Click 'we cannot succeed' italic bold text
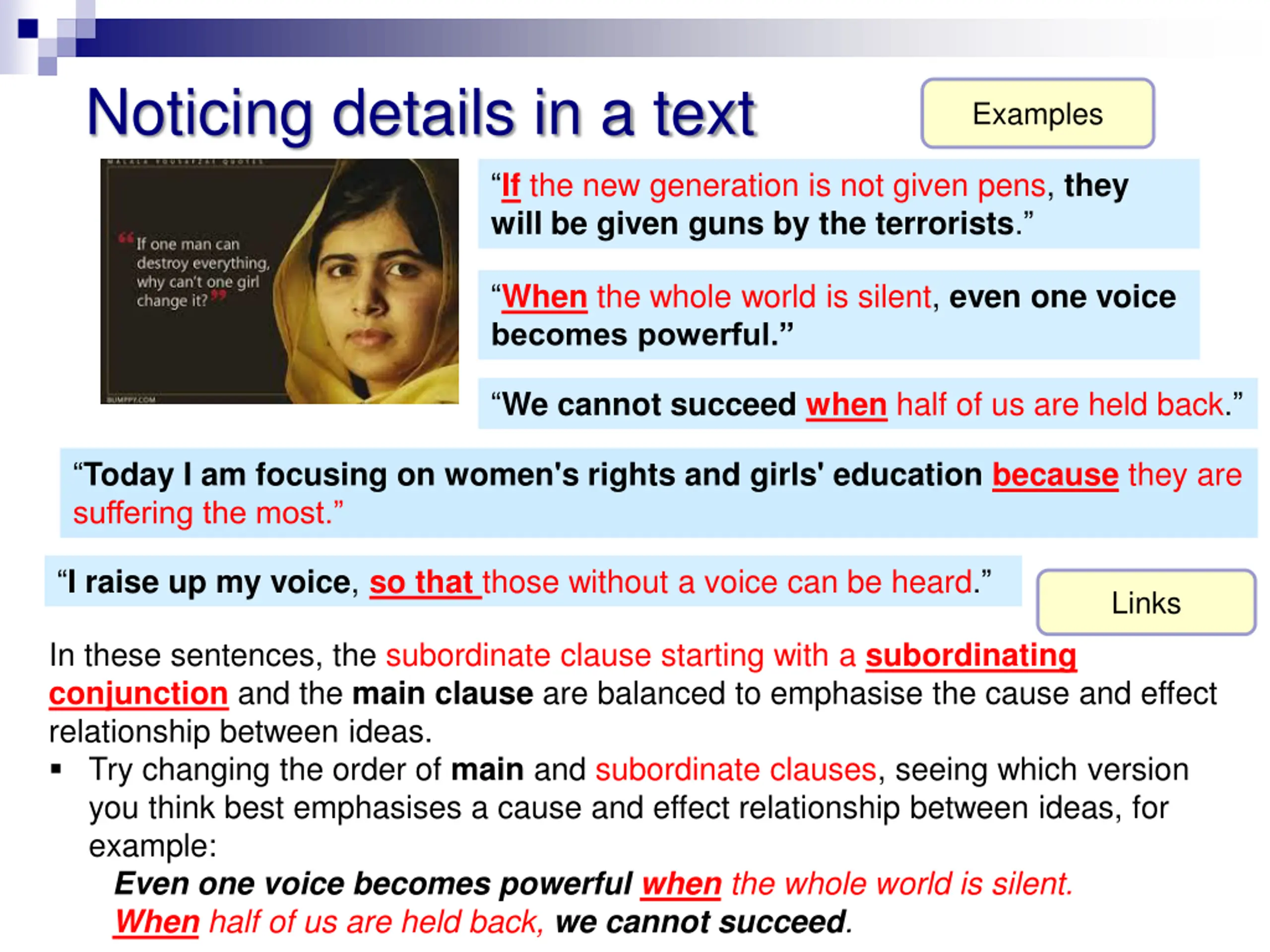1270x952 pixels. [700, 923]
